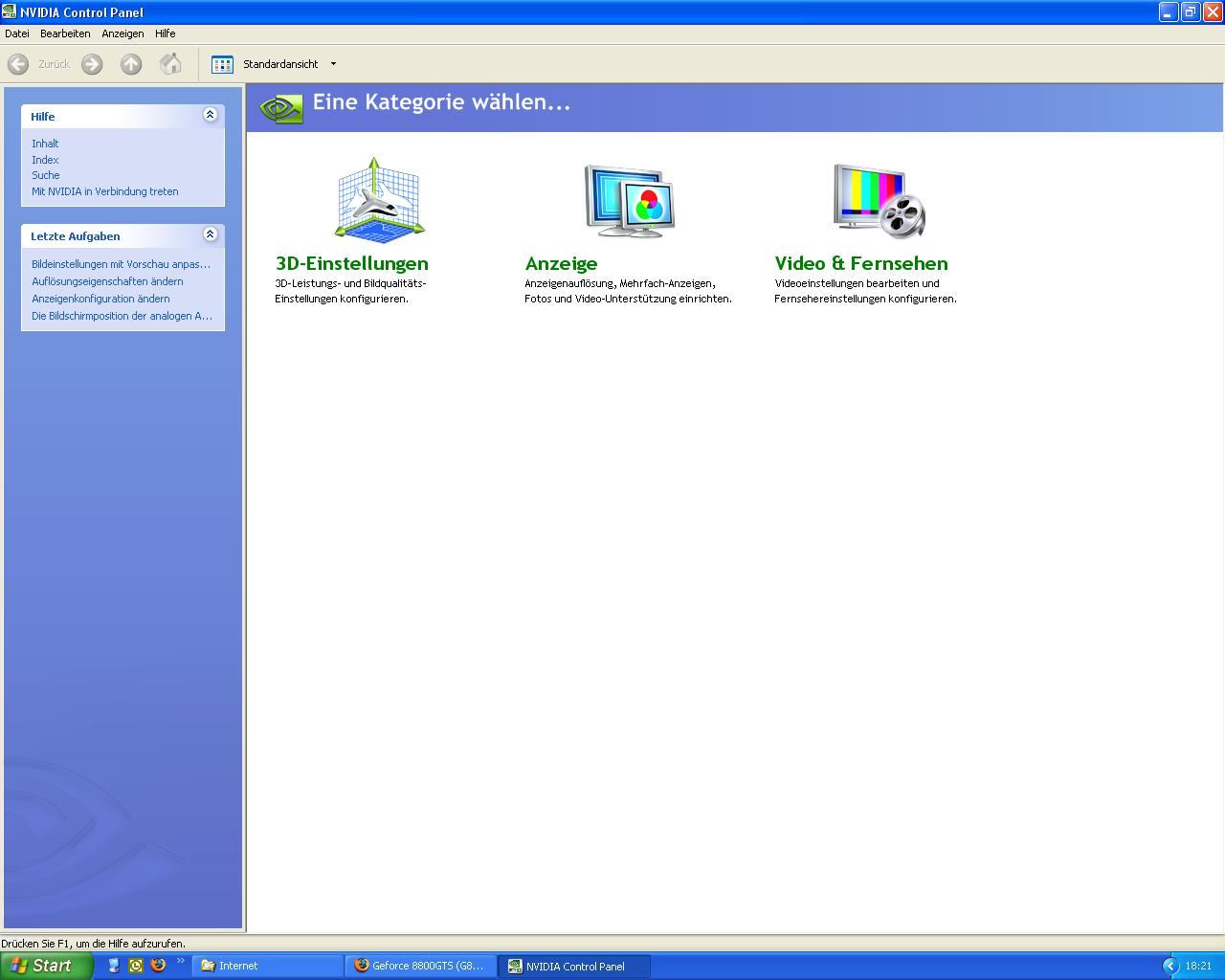Click the Eine Kategorie wählen heading
Viewport: 1225px width, 980px height.
tap(441, 102)
